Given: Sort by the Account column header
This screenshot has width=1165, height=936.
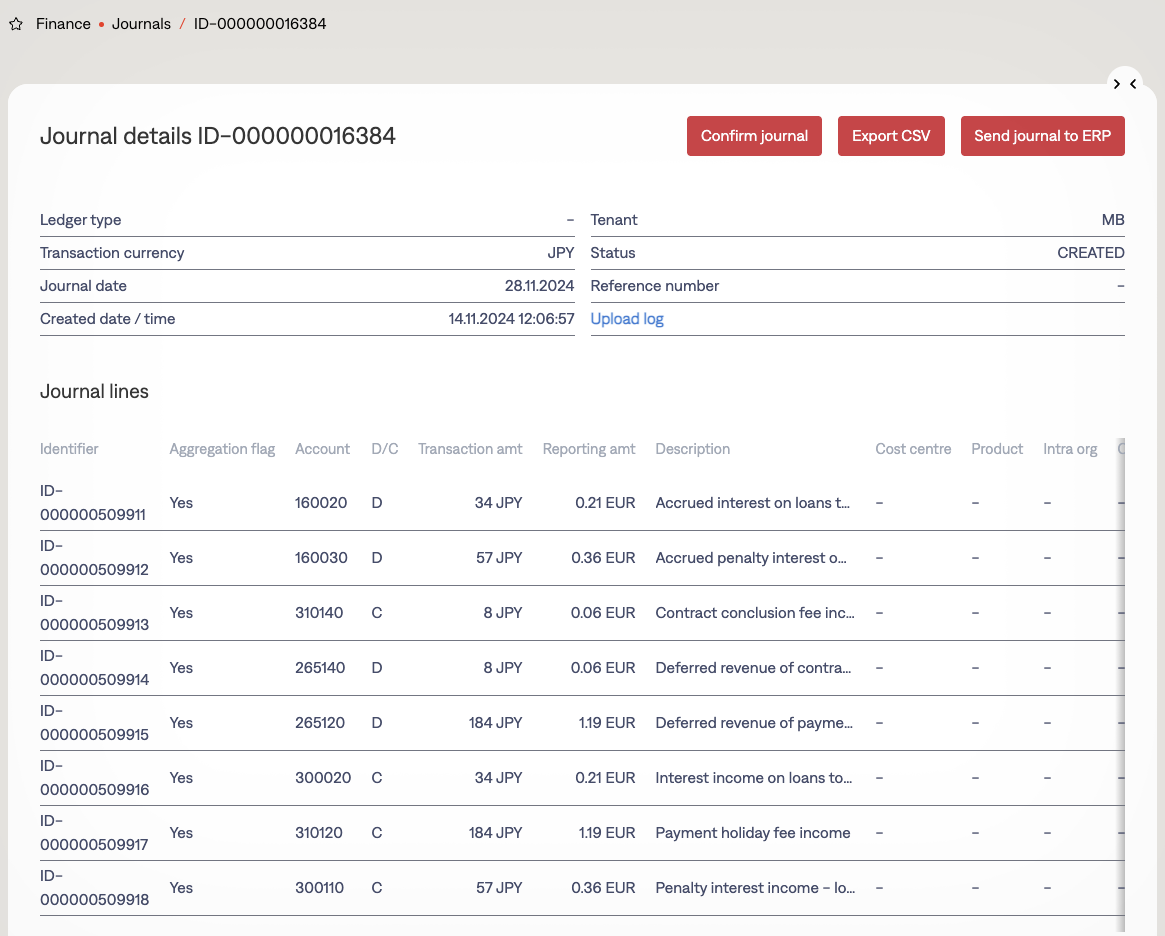Looking at the screenshot, I should pos(322,449).
